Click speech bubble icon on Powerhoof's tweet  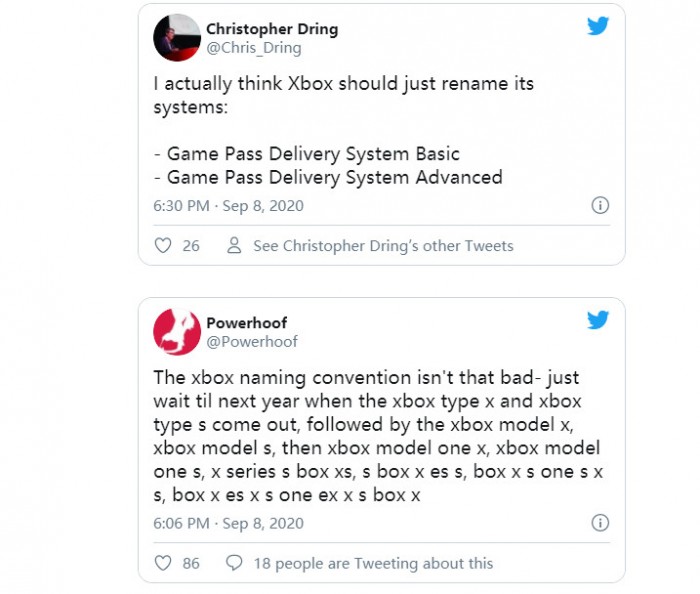(235, 563)
